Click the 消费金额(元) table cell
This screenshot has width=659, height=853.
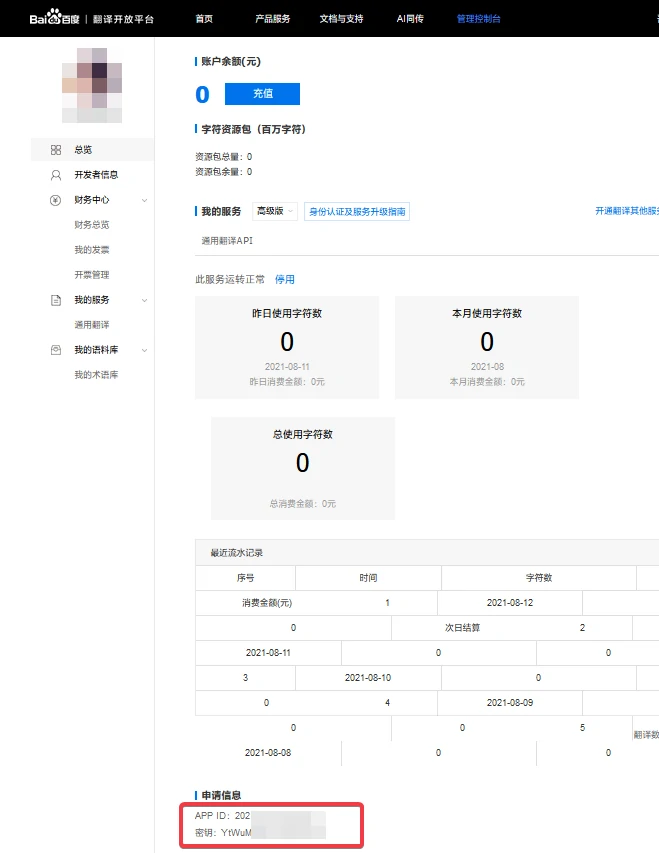click(267, 603)
